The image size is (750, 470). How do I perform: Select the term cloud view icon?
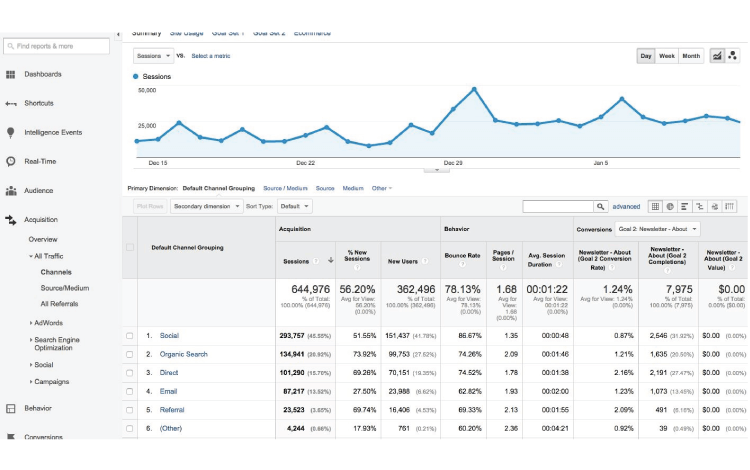click(715, 207)
